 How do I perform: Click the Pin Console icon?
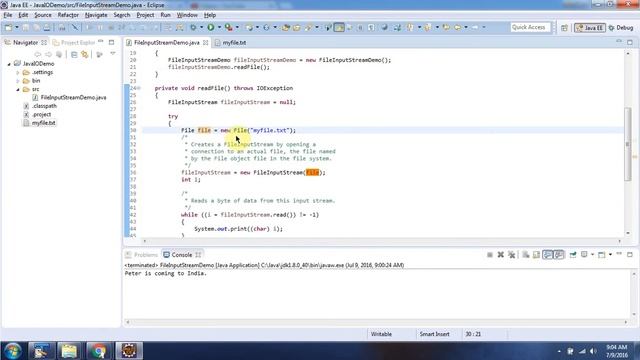(x=573, y=255)
